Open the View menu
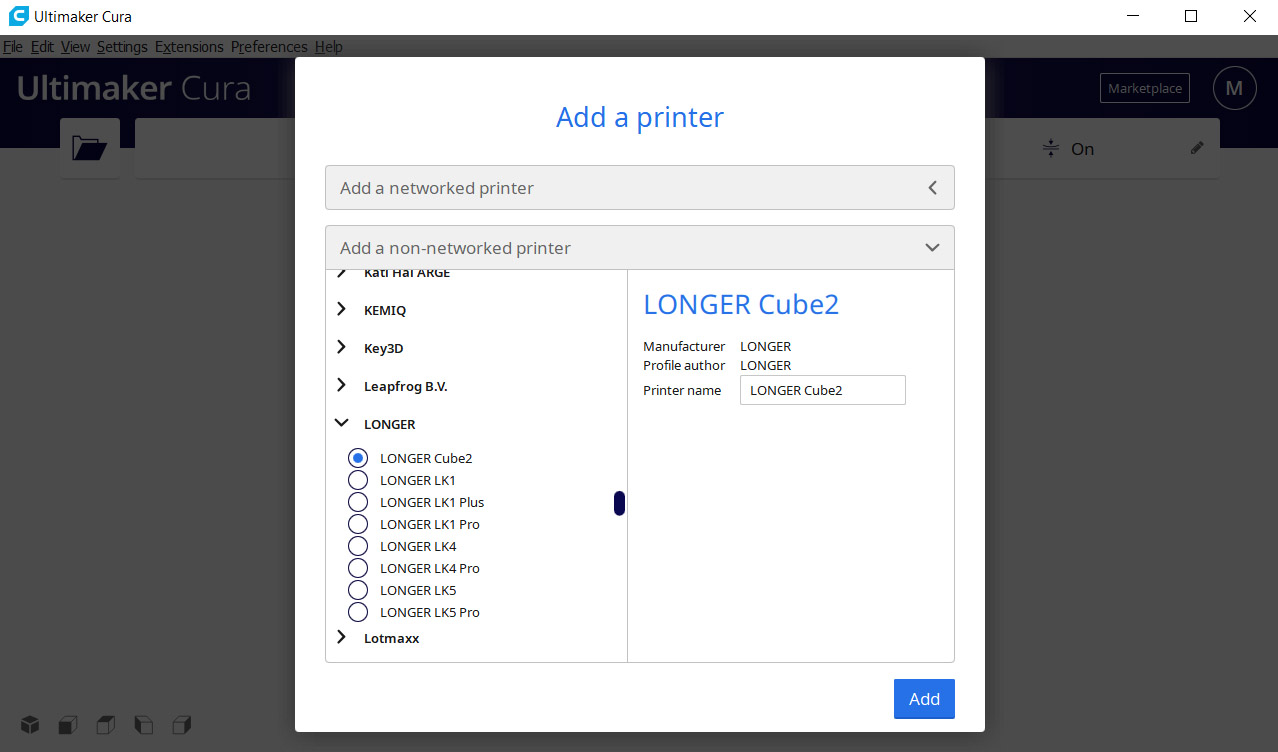The width and height of the screenshot is (1278, 752). [75, 47]
